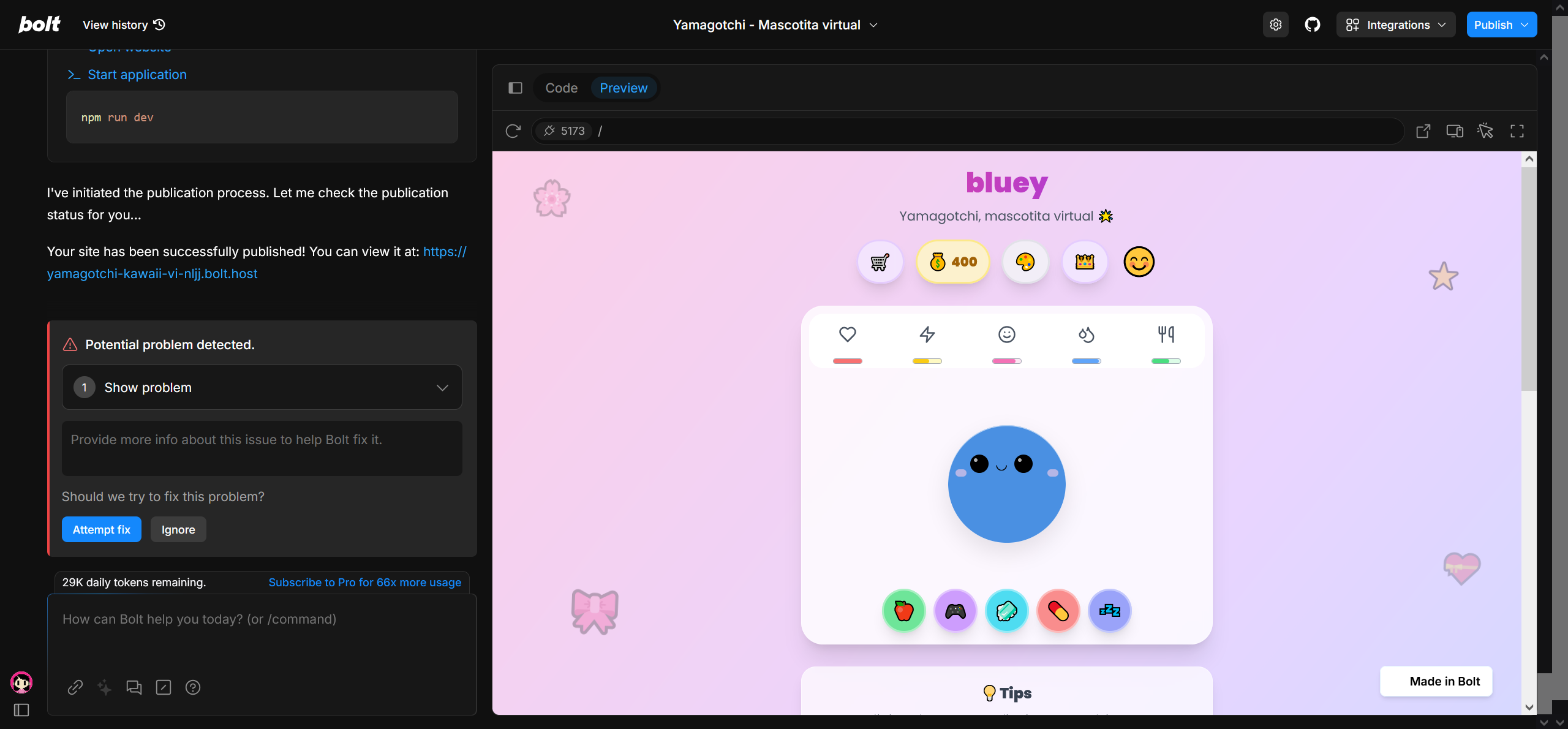Open the project settings gear icon
The width and height of the screenshot is (1568, 729).
click(1276, 25)
